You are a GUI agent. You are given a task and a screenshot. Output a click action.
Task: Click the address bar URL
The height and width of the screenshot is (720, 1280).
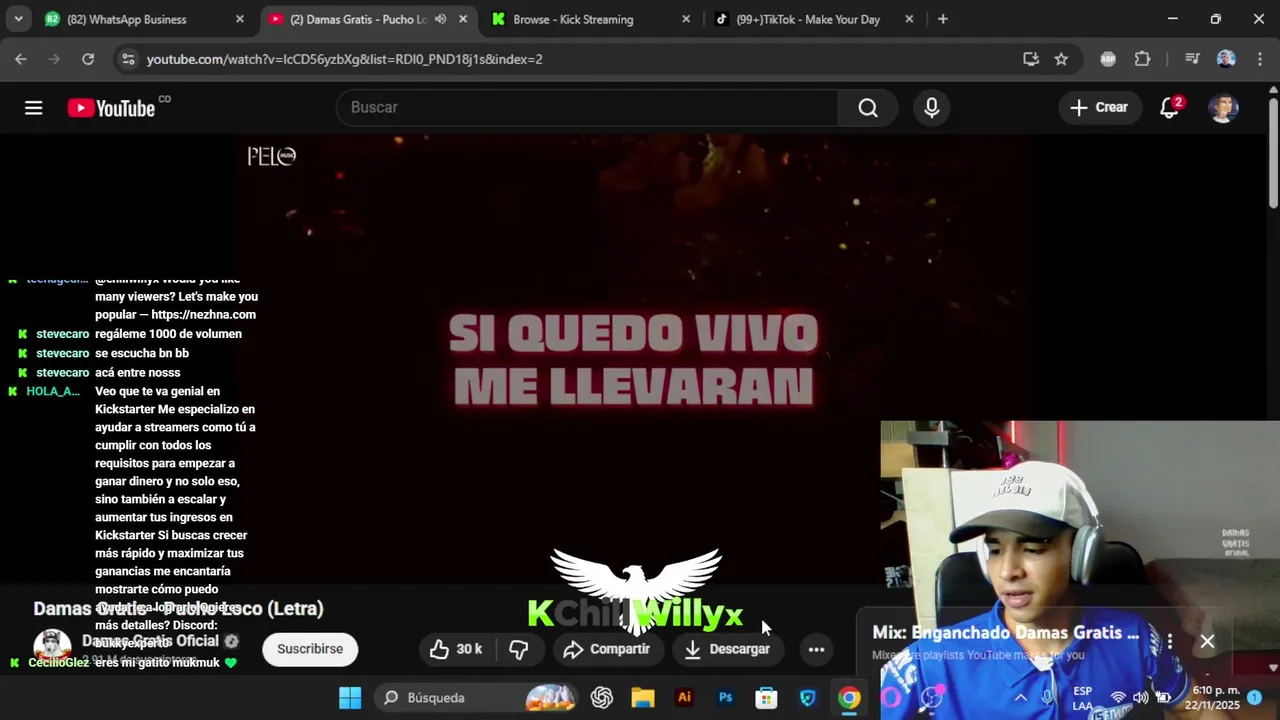coord(345,59)
